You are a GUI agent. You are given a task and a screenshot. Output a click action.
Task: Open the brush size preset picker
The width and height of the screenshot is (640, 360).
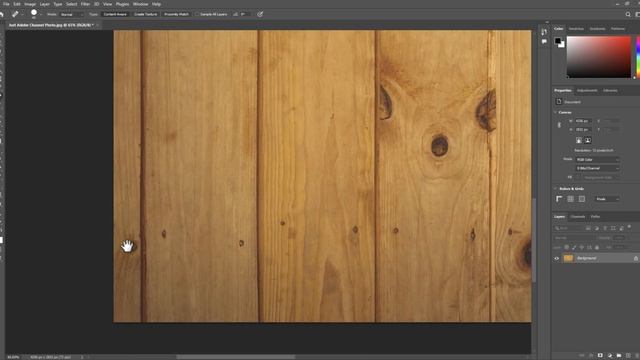tap(36, 14)
